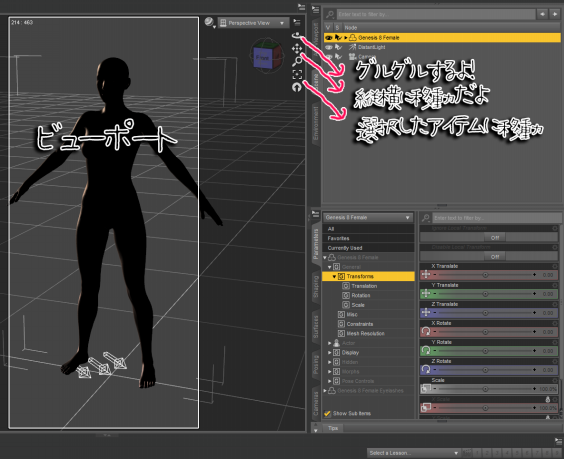The height and width of the screenshot is (459, 564).
Task: Click the reset view arrow icon
Action: tap(297, 87)
